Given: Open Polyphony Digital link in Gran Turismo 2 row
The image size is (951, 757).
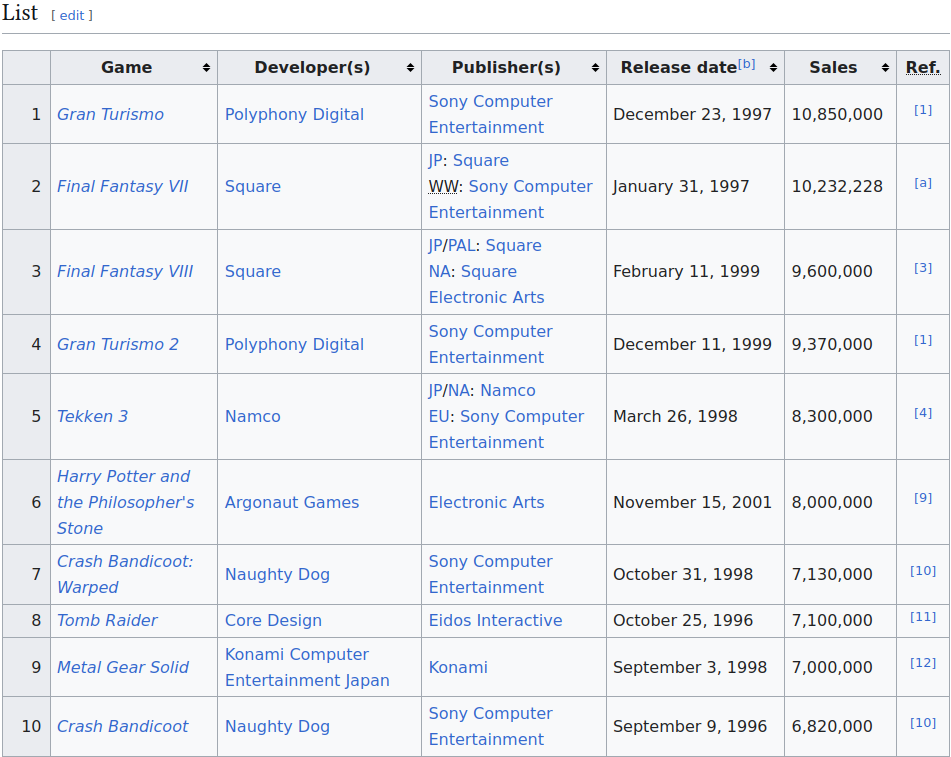Looking at the screenshot, I should click(294, 345).
